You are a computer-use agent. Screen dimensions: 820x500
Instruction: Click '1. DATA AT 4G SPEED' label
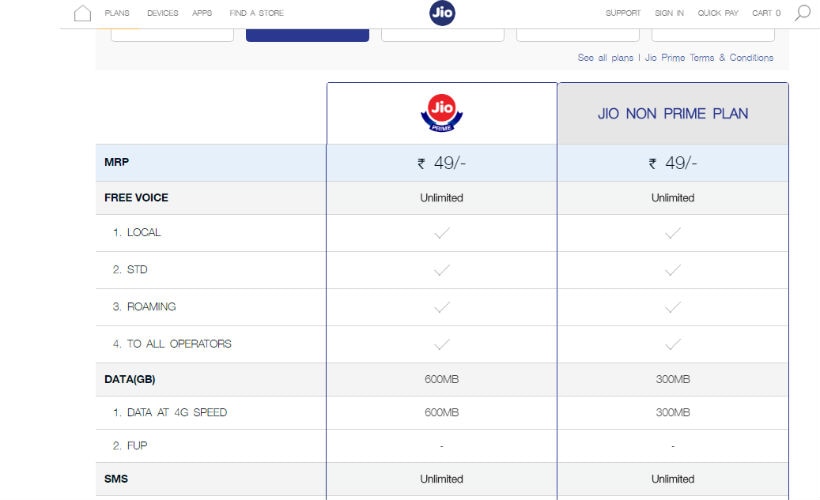click(x=170, y=412)
